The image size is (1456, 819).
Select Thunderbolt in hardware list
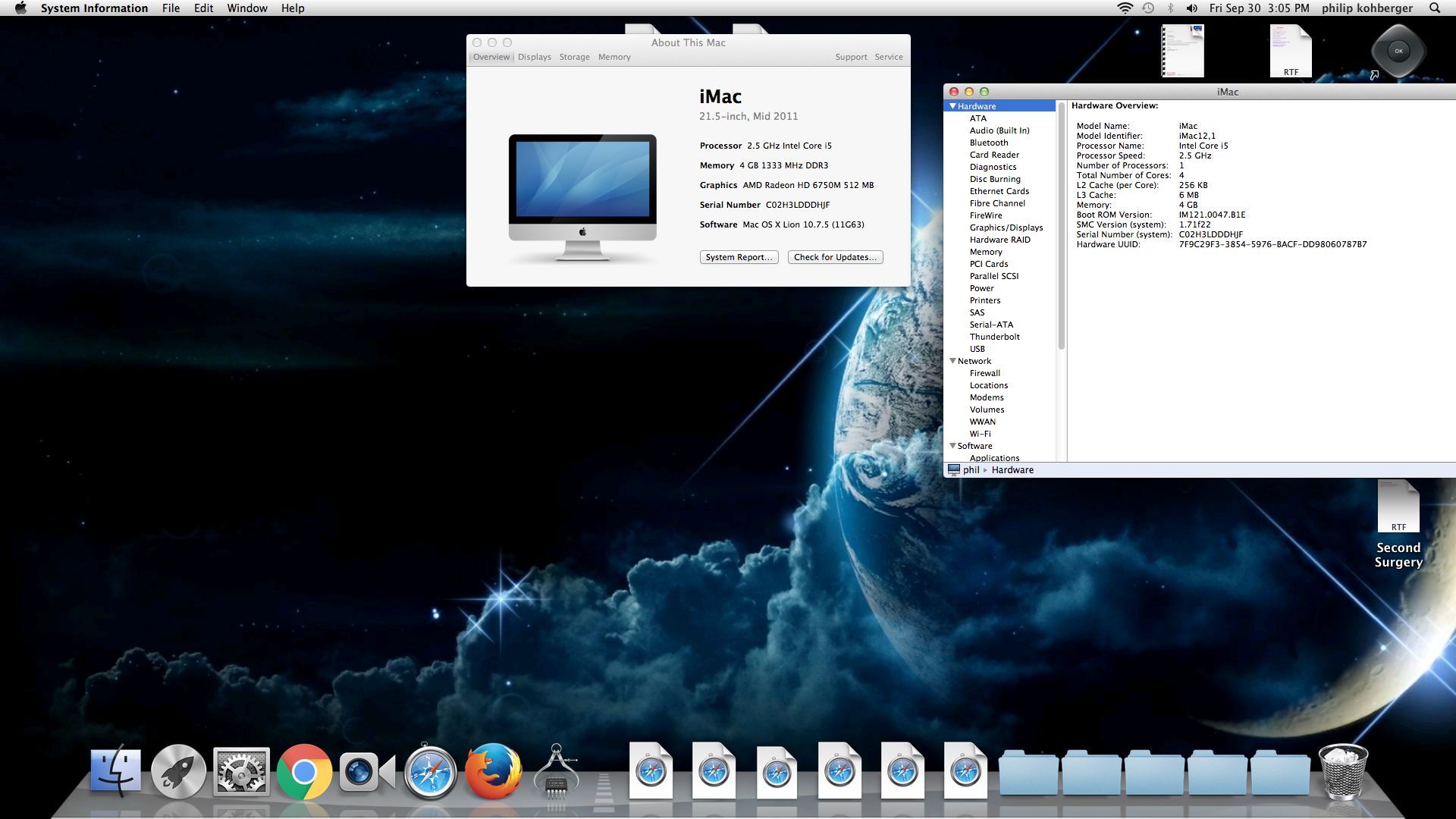point(994,337)
